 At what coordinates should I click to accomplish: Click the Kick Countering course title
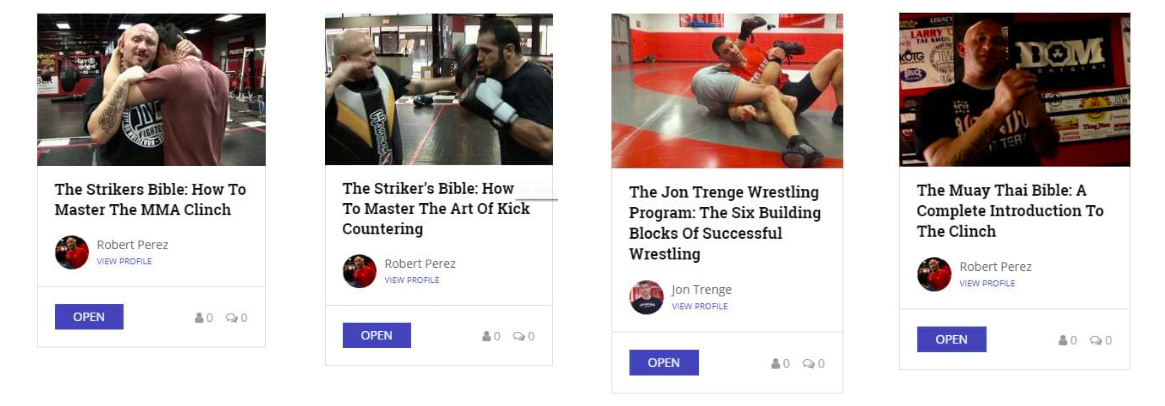(x=436, y=208)
